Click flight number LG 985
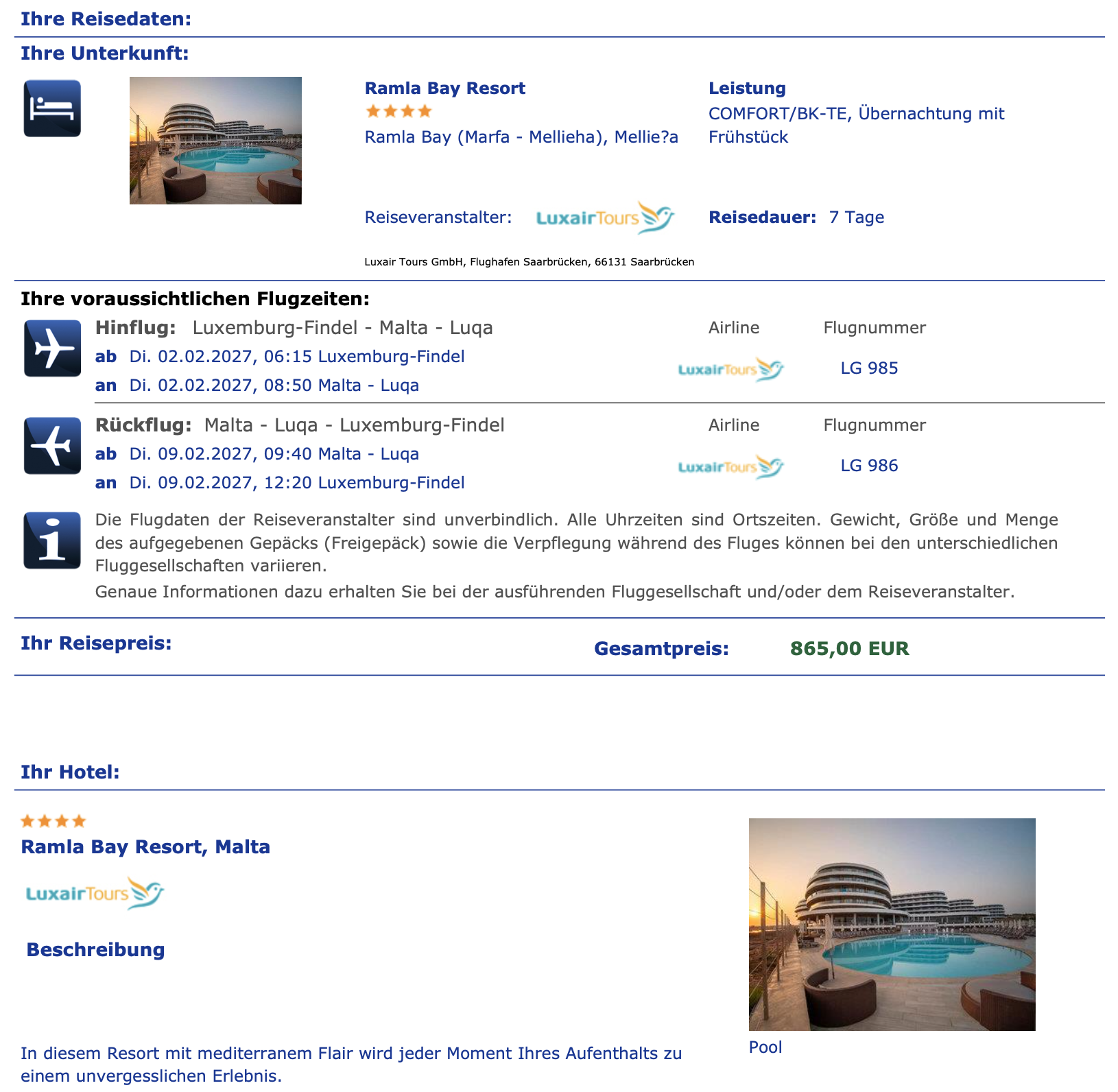Screen dimensions: 1118x1092 click(869, 368)
